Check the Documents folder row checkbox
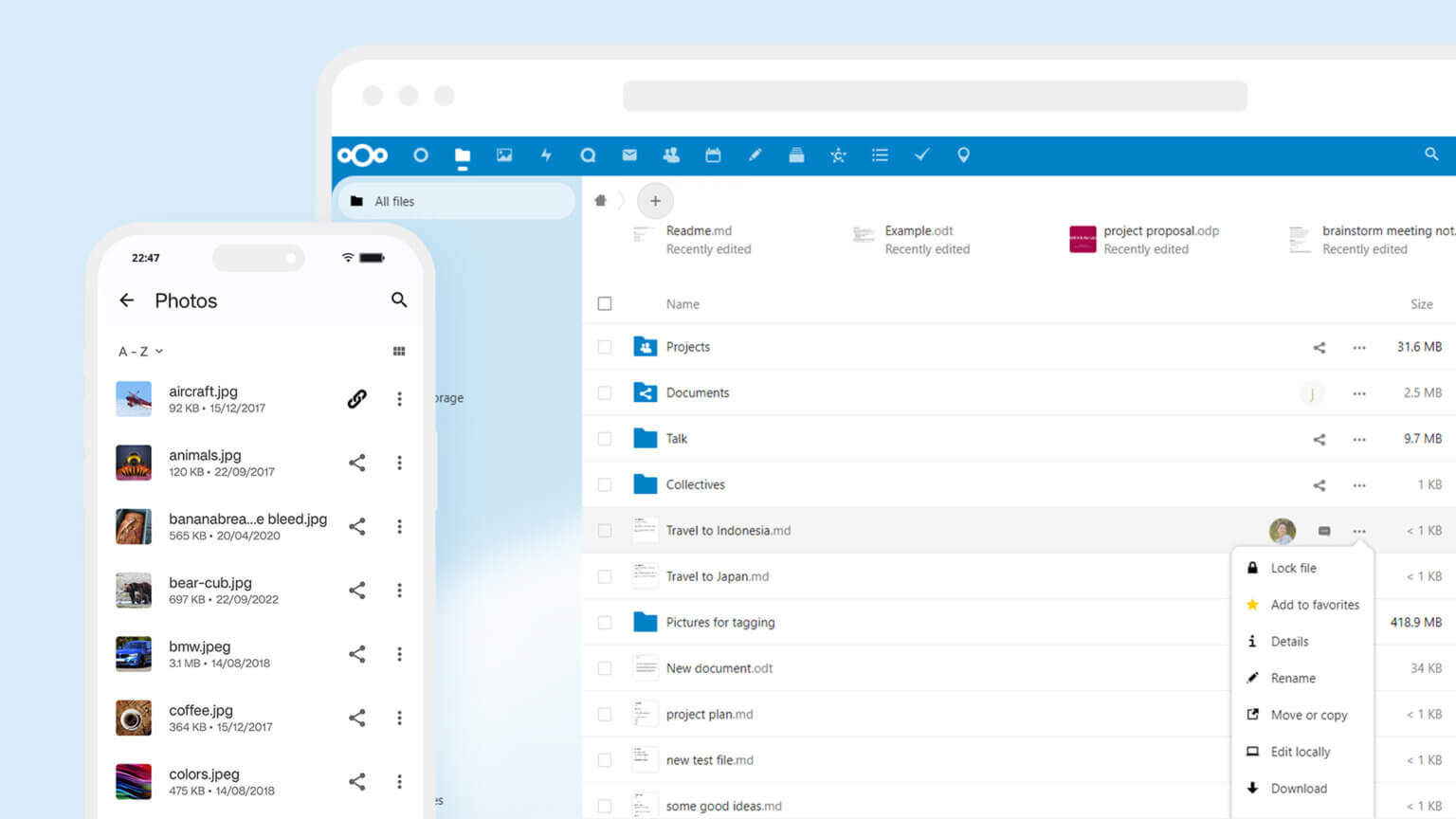Image resolution: width=1456 pixels, height=819 pixels. pos(604,392)
